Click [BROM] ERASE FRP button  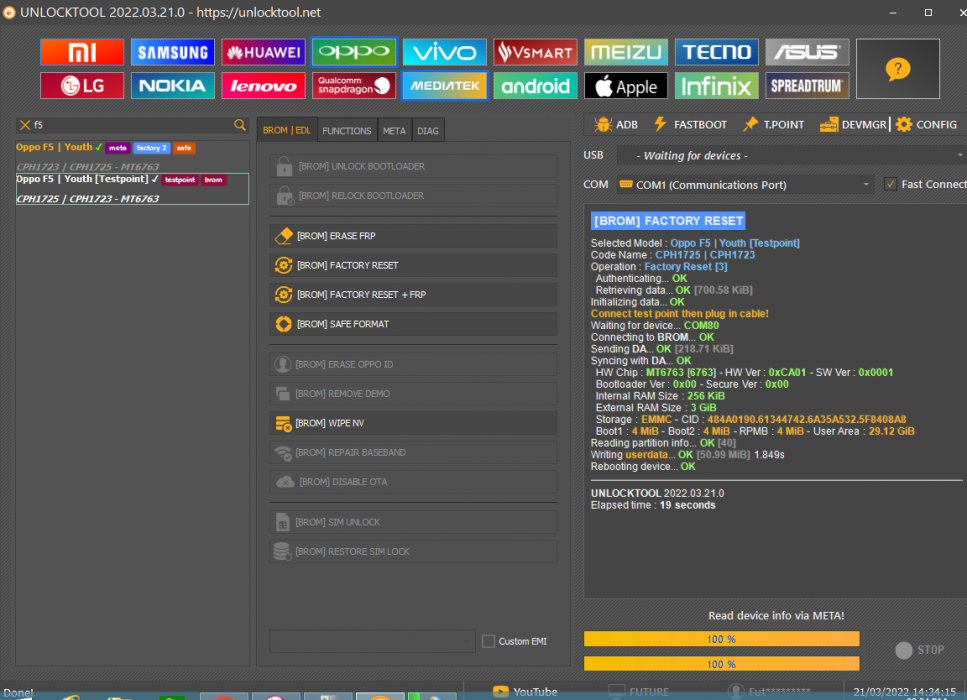[413, 236]
